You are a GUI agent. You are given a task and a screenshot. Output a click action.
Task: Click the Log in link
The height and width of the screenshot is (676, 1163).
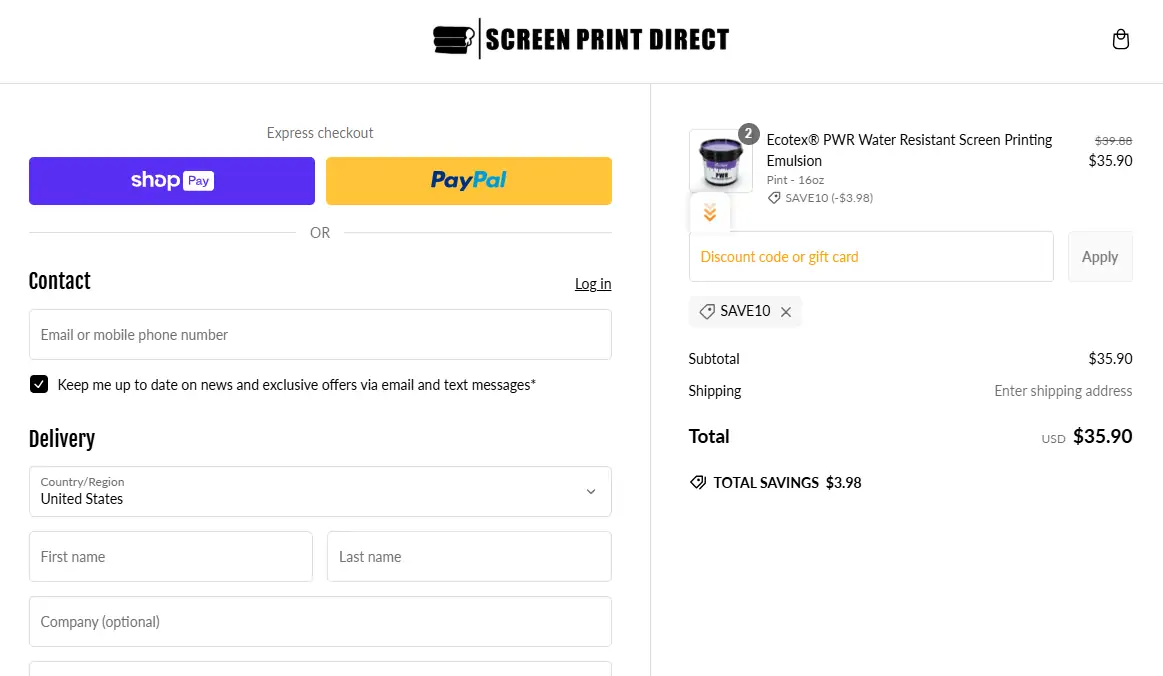click(x=593, y=284)
